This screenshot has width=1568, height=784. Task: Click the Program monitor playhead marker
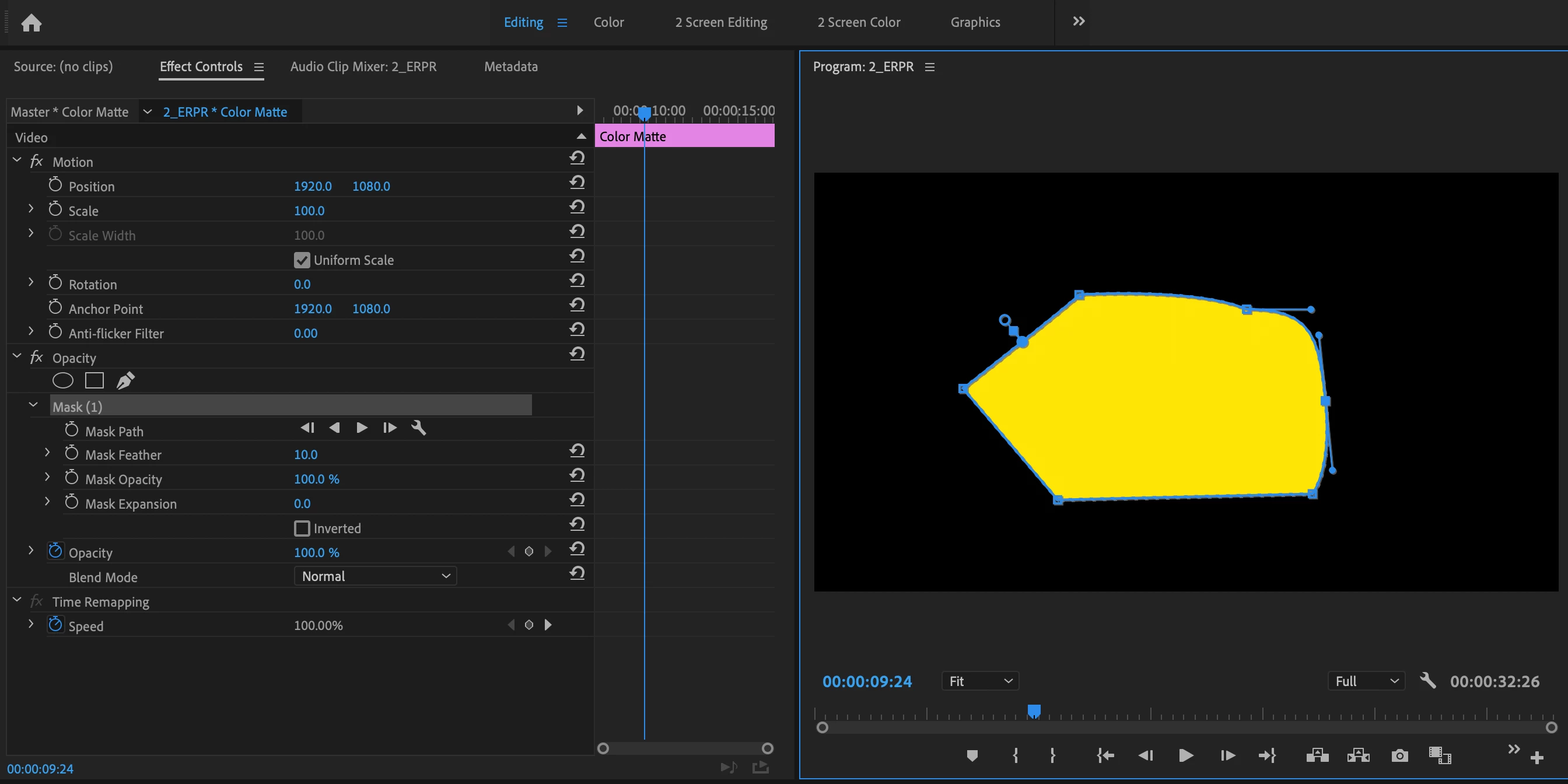1034,710
